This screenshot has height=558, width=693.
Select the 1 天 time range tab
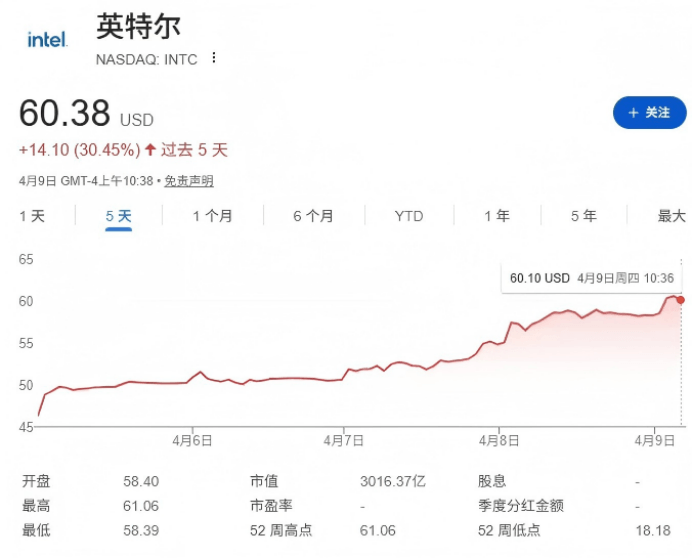click(x=32, y=216)
